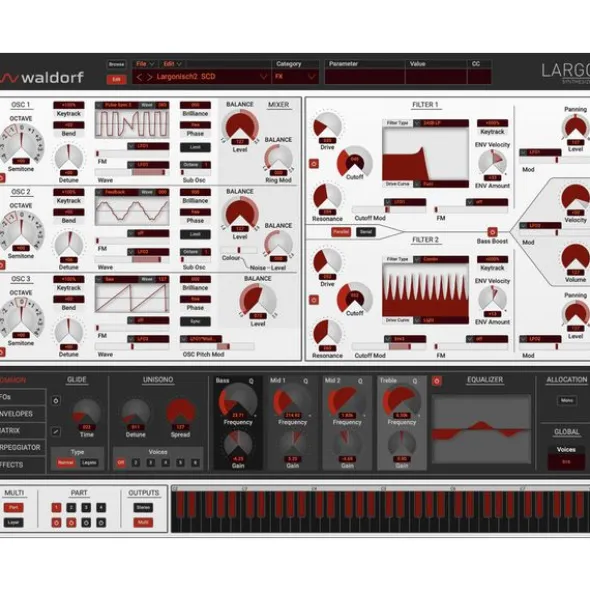Toggle Part 2 power icon
Image resolution: width=590 pixels, height=591 pixels.
71,523
